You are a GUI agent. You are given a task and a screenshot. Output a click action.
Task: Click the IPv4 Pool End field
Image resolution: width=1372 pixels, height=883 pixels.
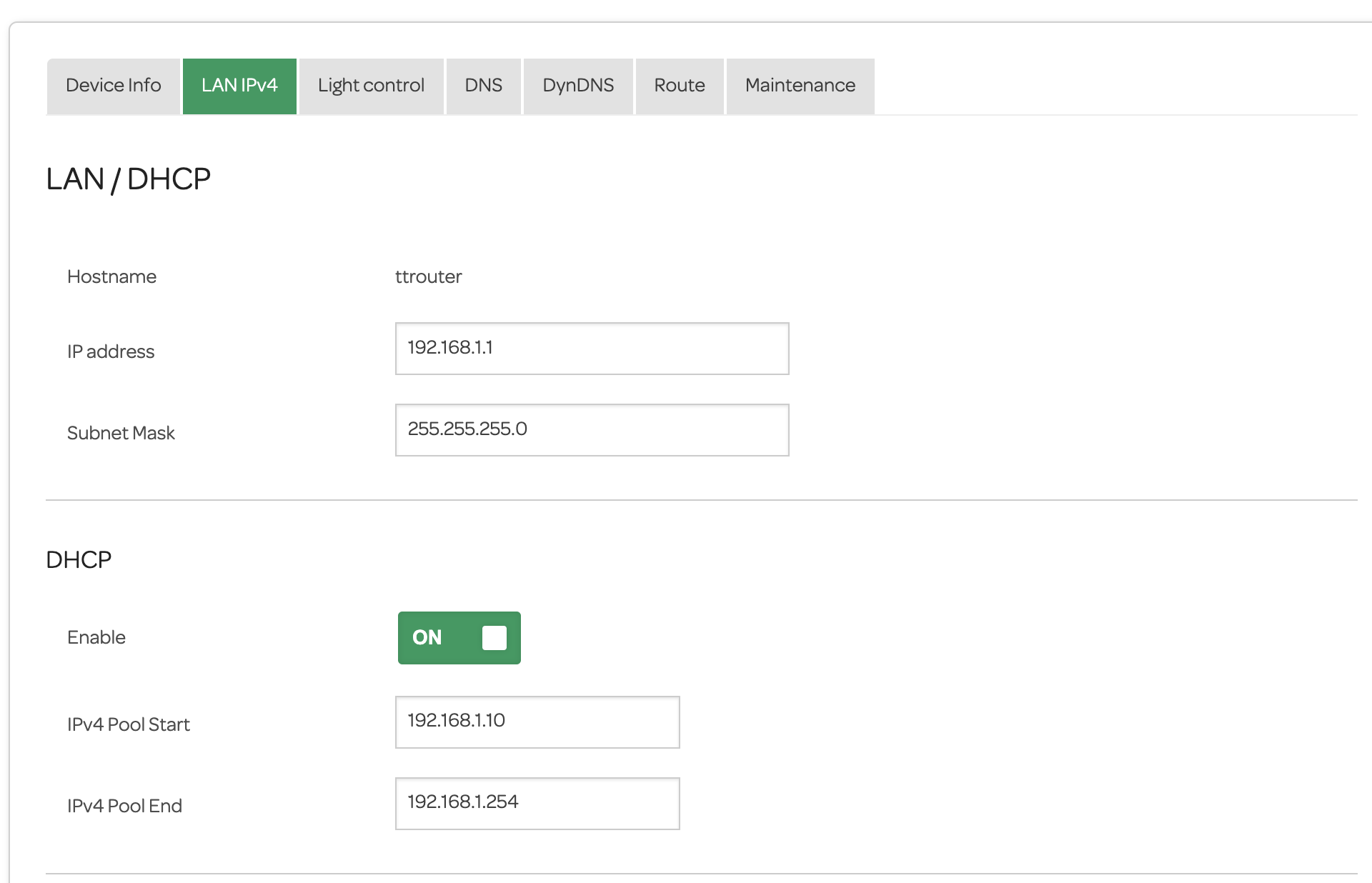click(537, 803)
